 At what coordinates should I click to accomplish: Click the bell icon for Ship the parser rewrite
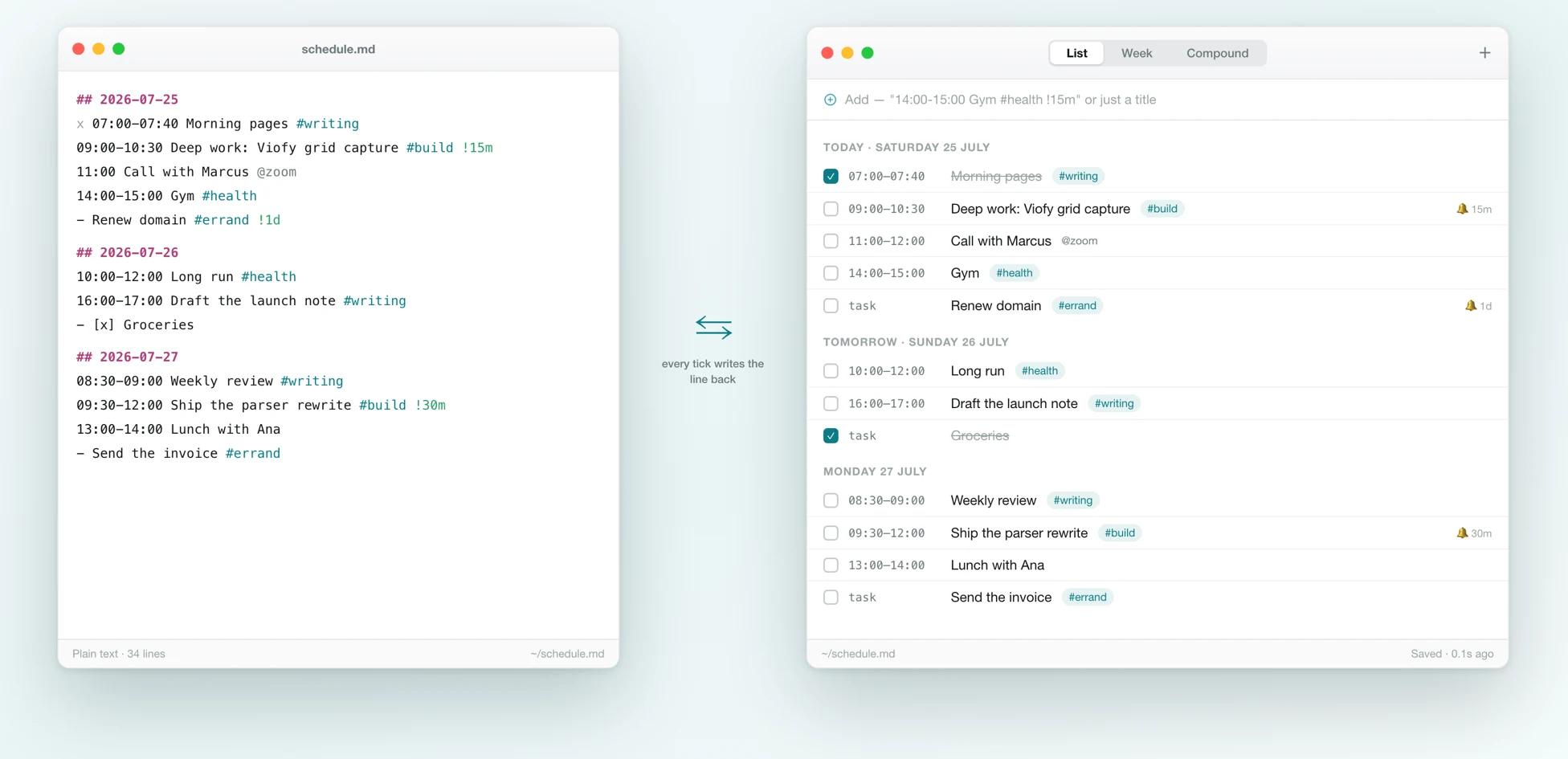[1462, 533]
